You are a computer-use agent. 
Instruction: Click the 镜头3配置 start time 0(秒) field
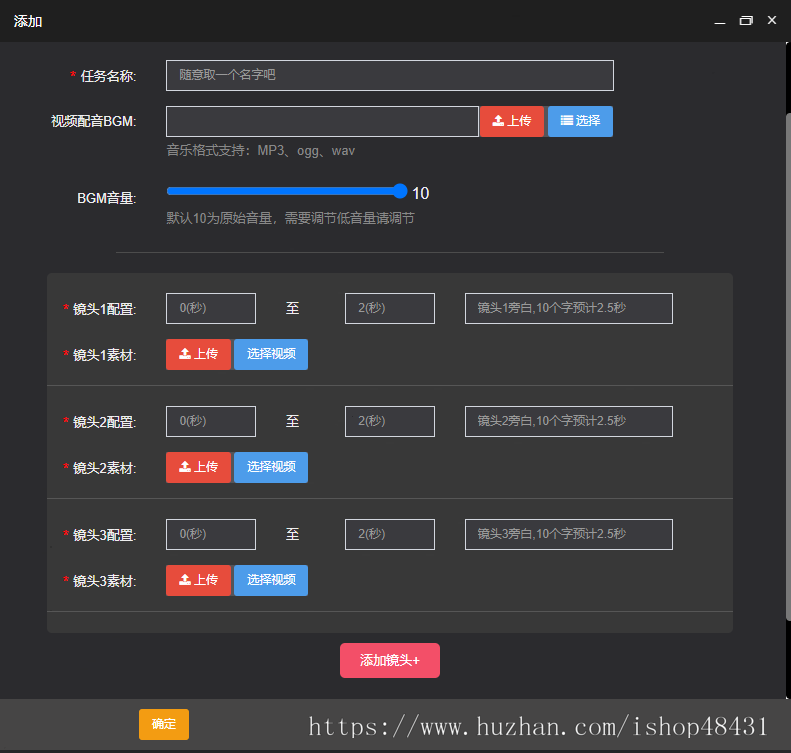211,534
